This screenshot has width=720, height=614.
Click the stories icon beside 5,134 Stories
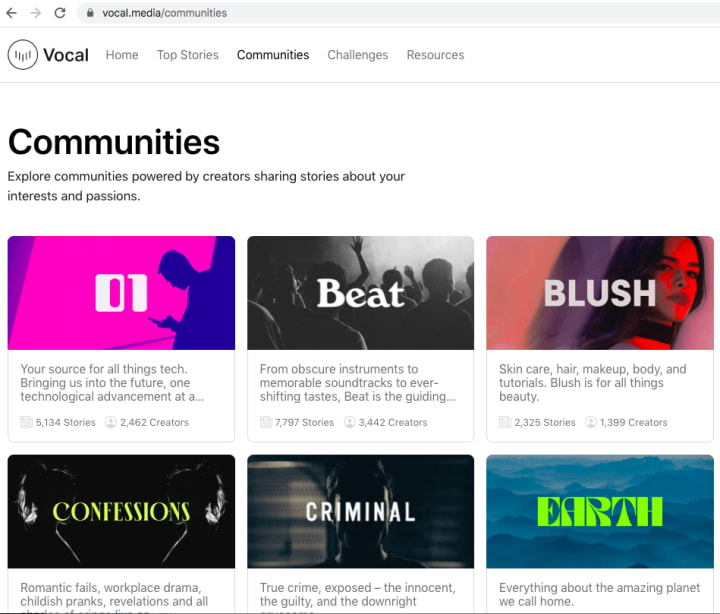[x=26, y=422]
